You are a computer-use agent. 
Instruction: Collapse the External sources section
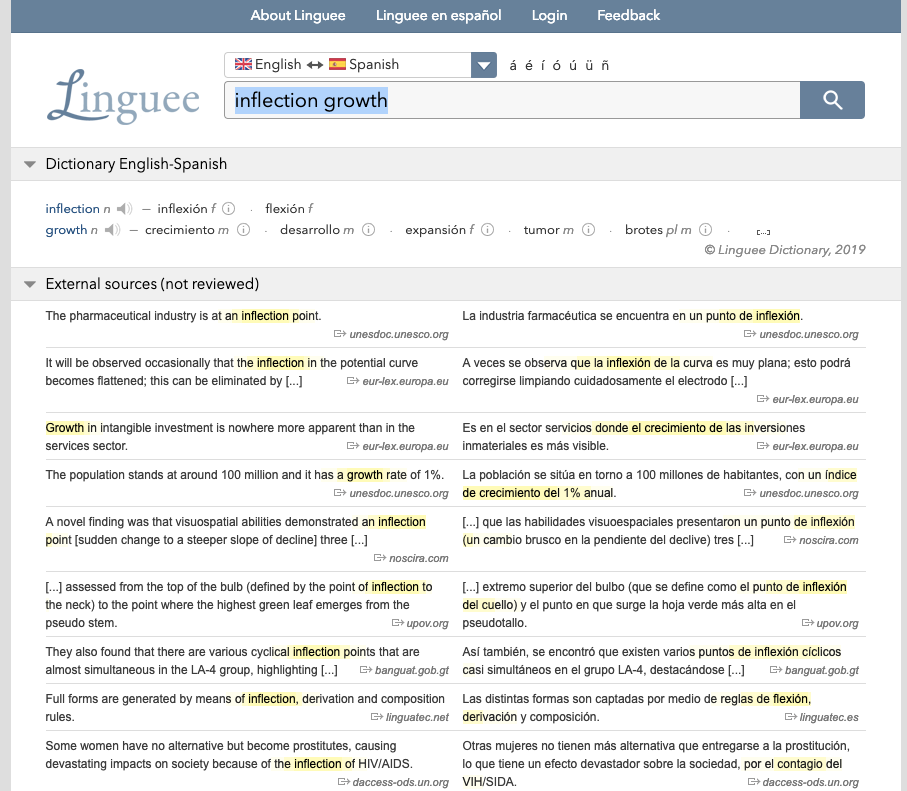(x=30, y=284)
